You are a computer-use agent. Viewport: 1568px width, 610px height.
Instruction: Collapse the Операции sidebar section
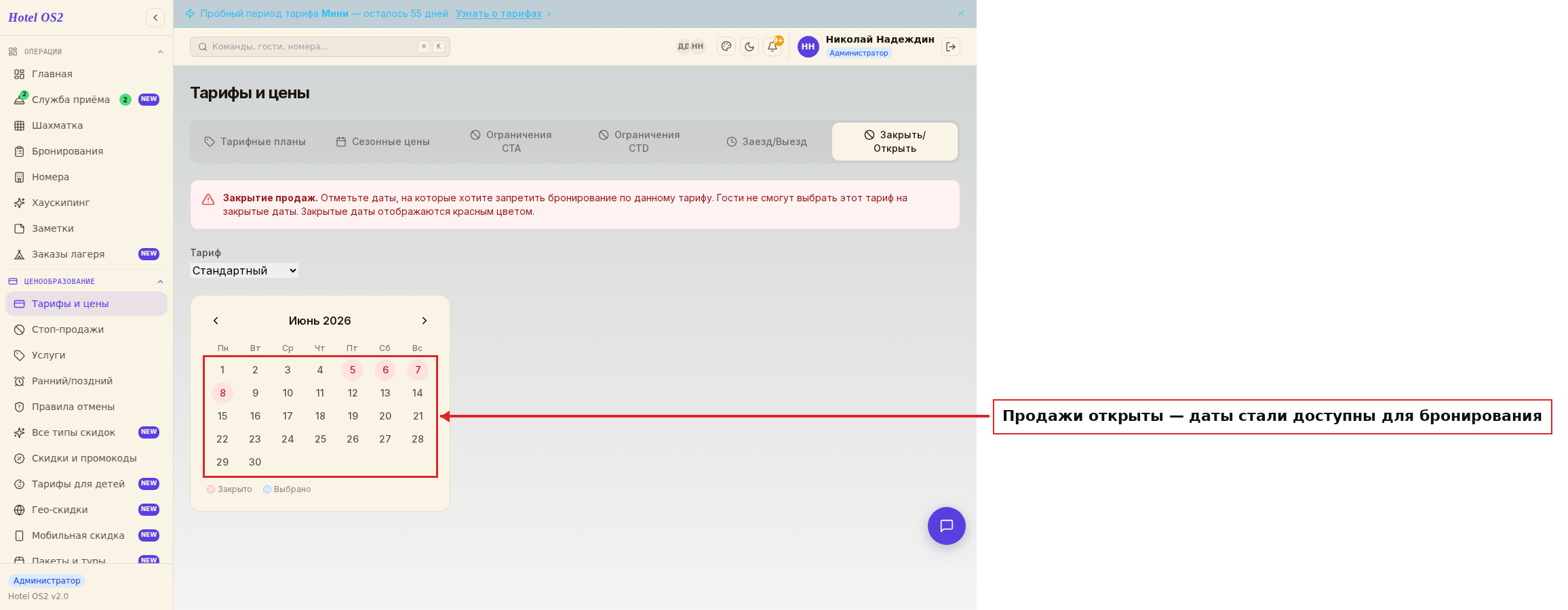point(160,52)
